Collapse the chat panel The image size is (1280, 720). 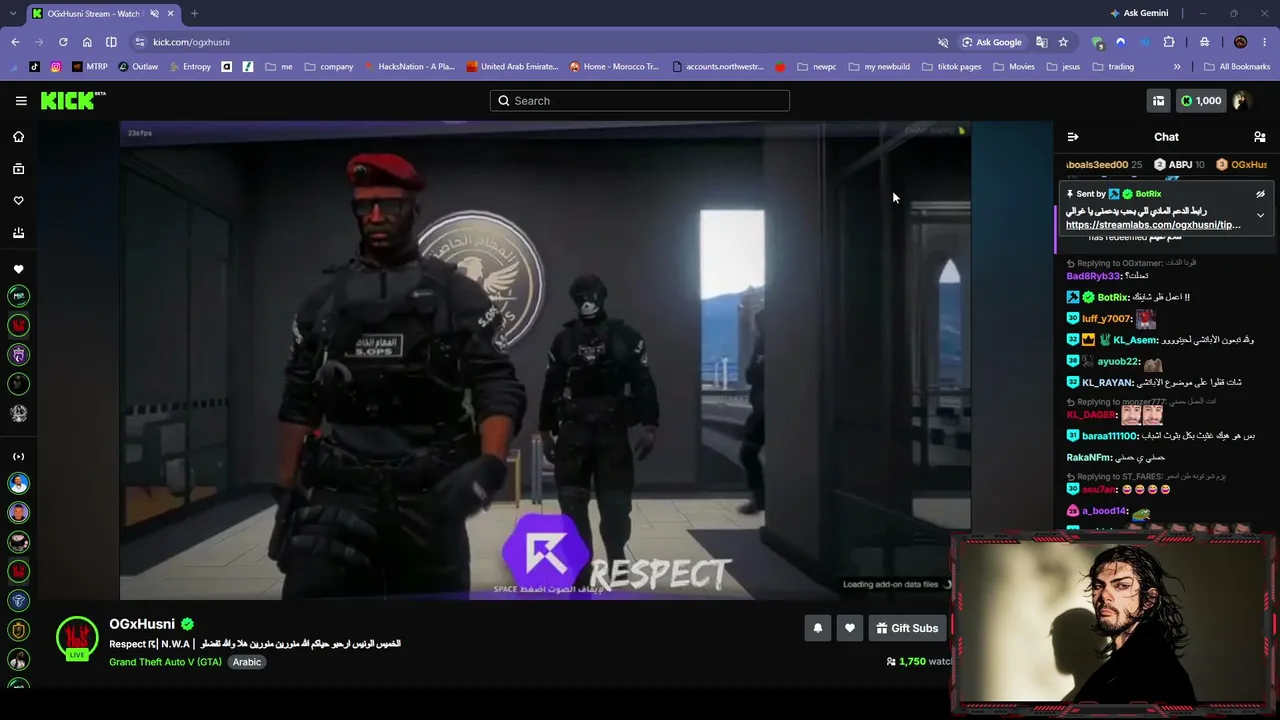click(1073, 137)
